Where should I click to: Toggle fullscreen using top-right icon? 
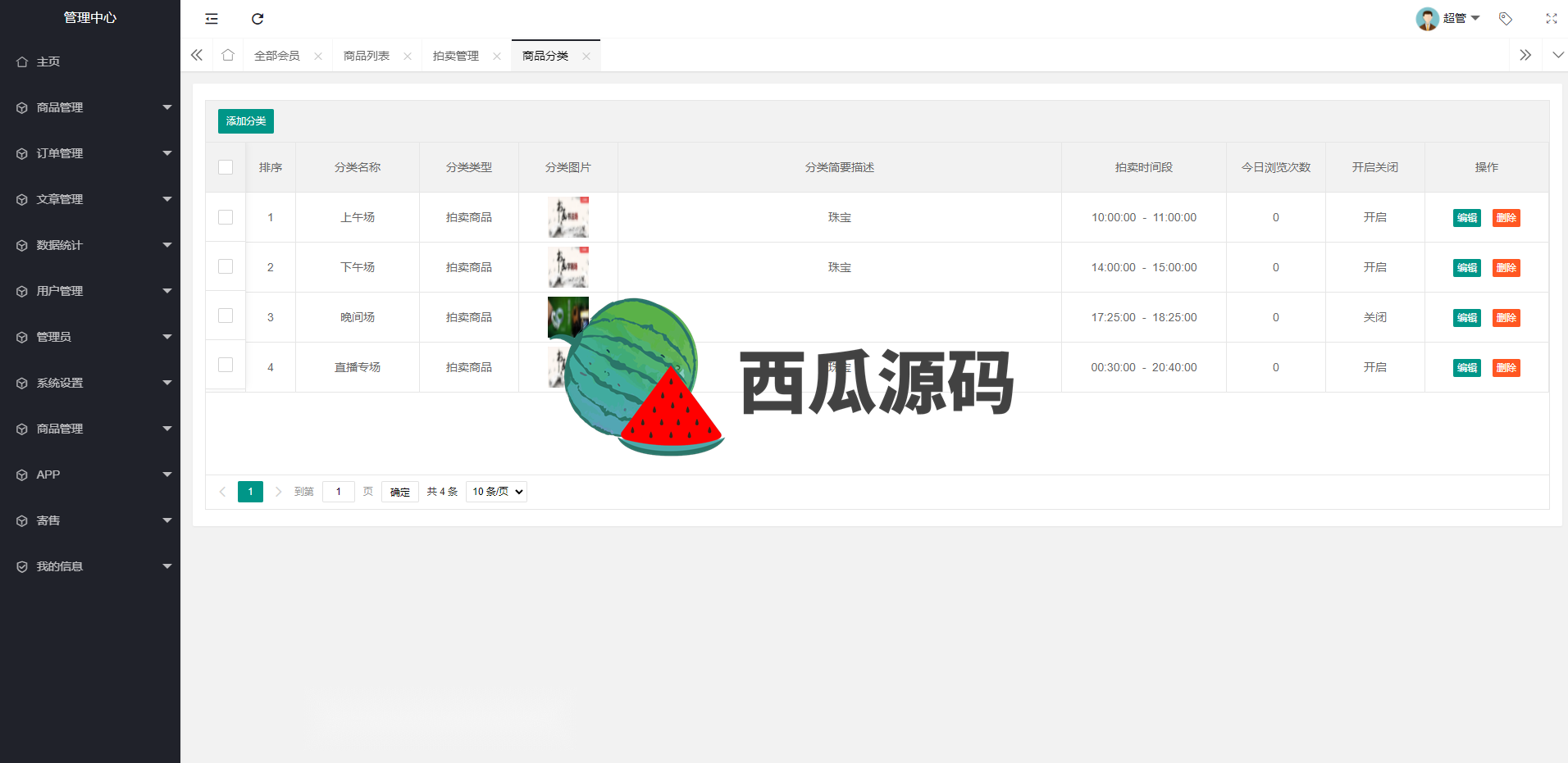(1551, 19)
